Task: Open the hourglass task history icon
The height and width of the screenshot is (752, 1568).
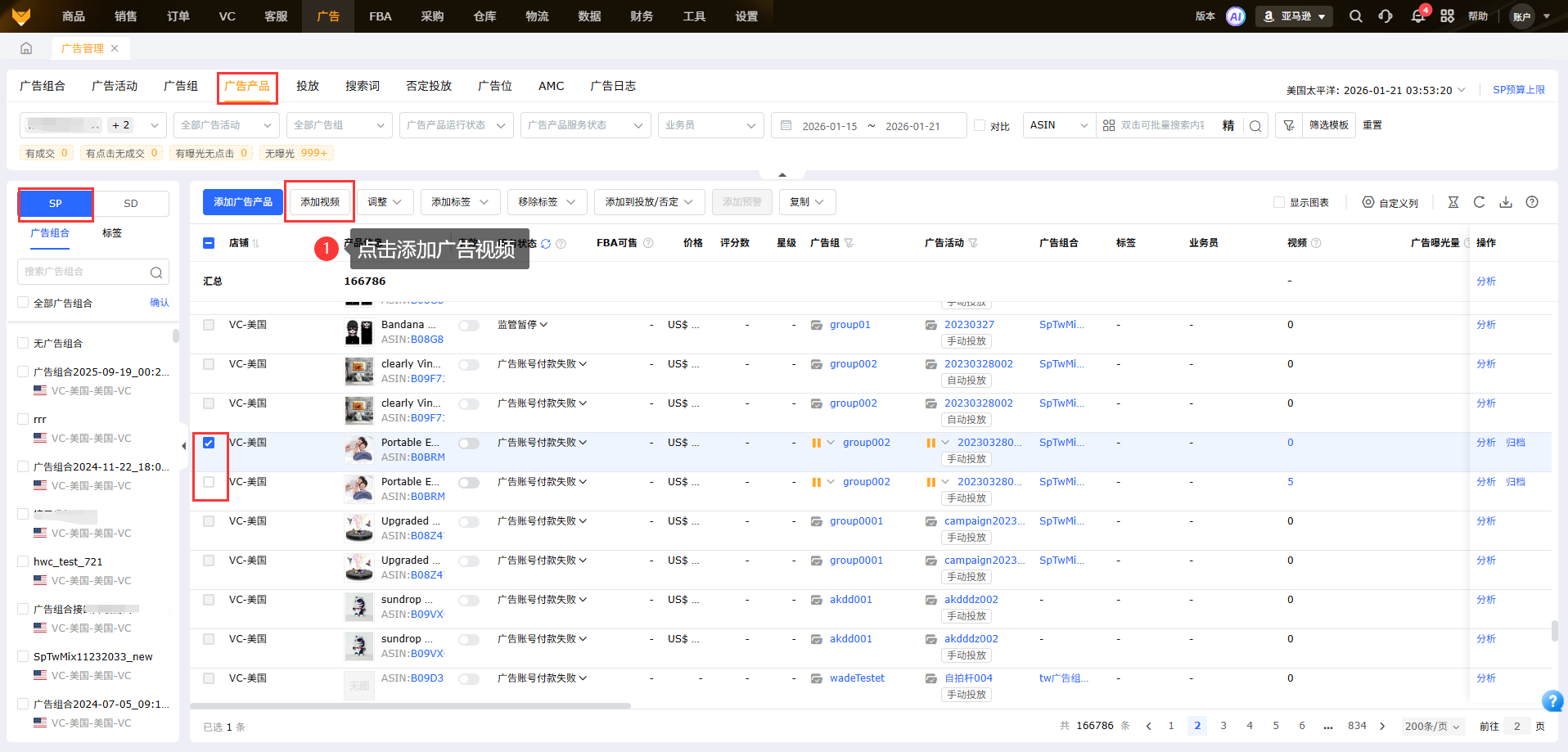Action: pyautogui.click(x=1453, y=202)
